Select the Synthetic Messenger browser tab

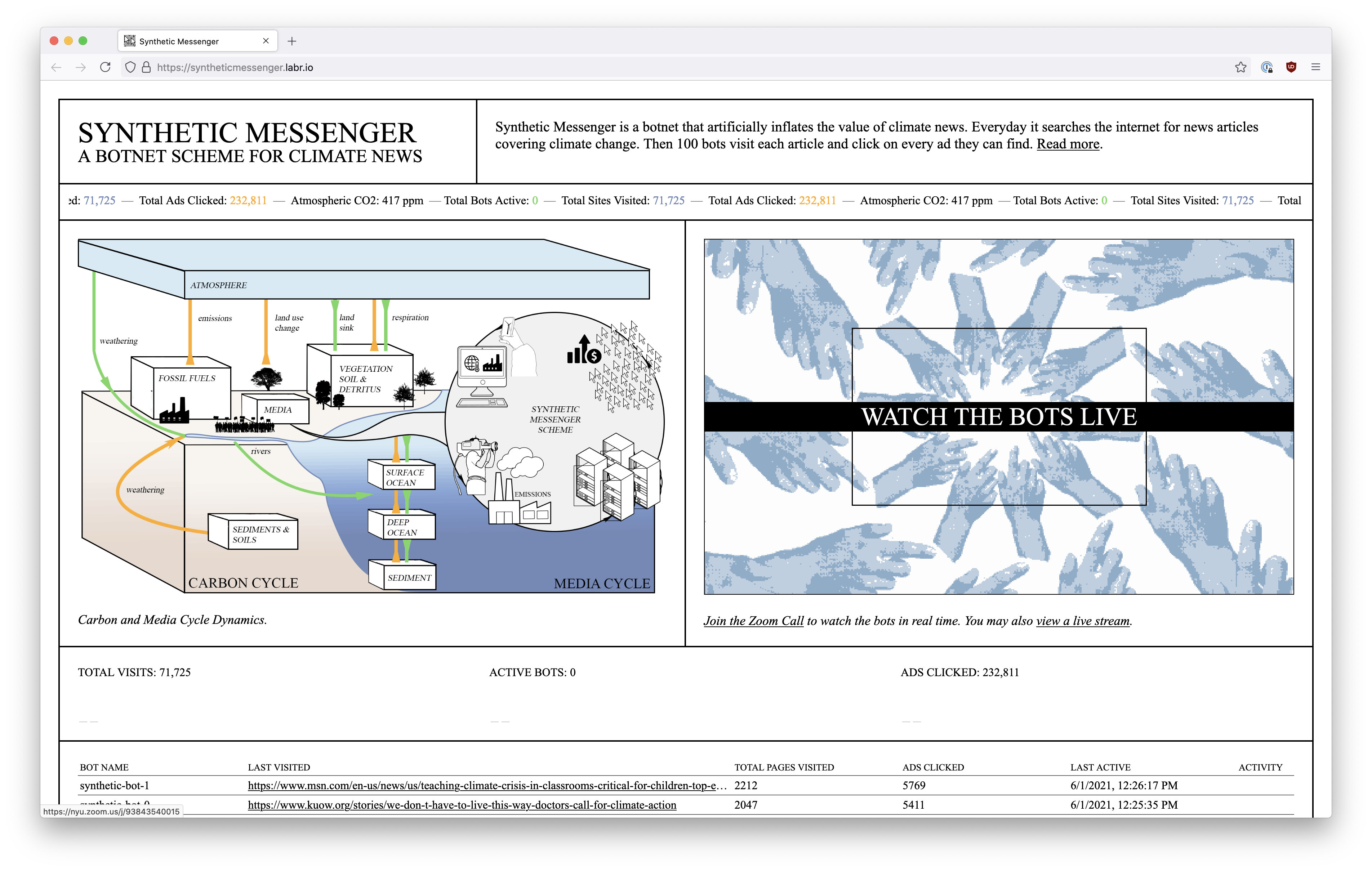pyautogui.click(x=197, y=41)
